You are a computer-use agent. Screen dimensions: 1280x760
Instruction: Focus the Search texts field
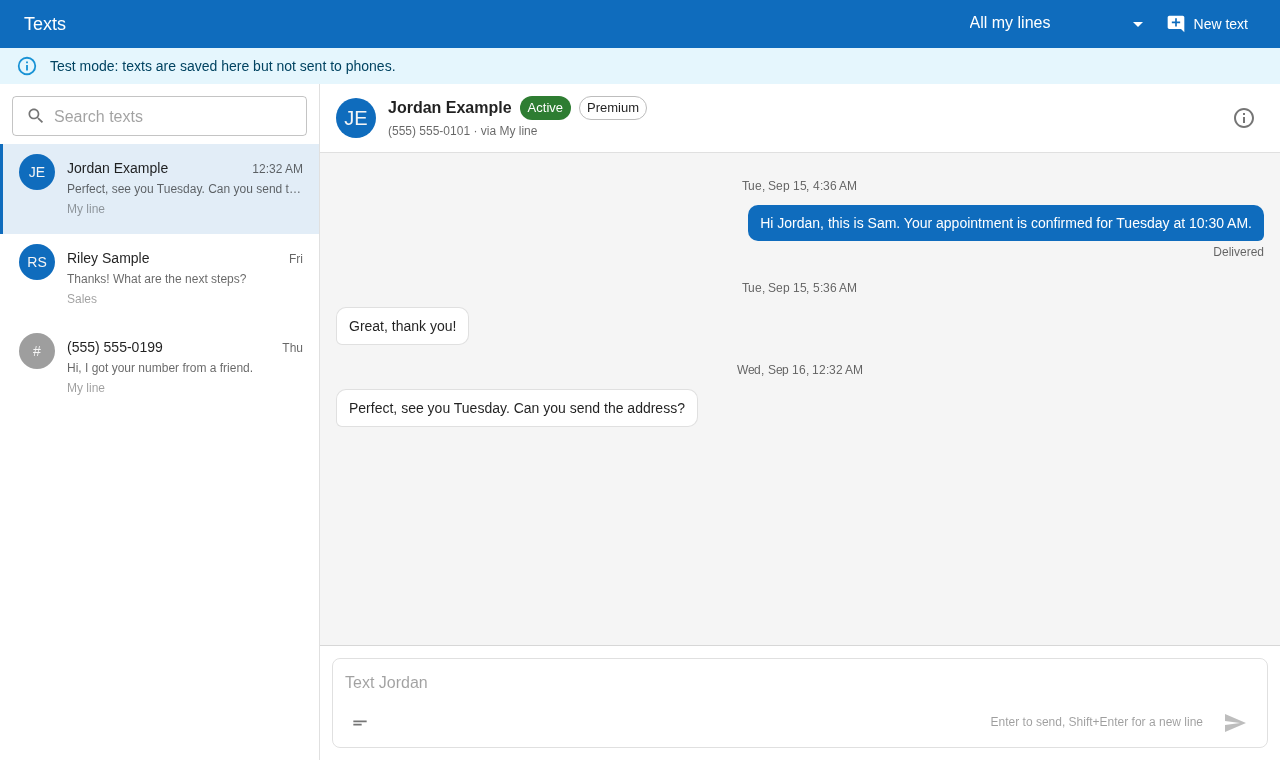point(160,116)
